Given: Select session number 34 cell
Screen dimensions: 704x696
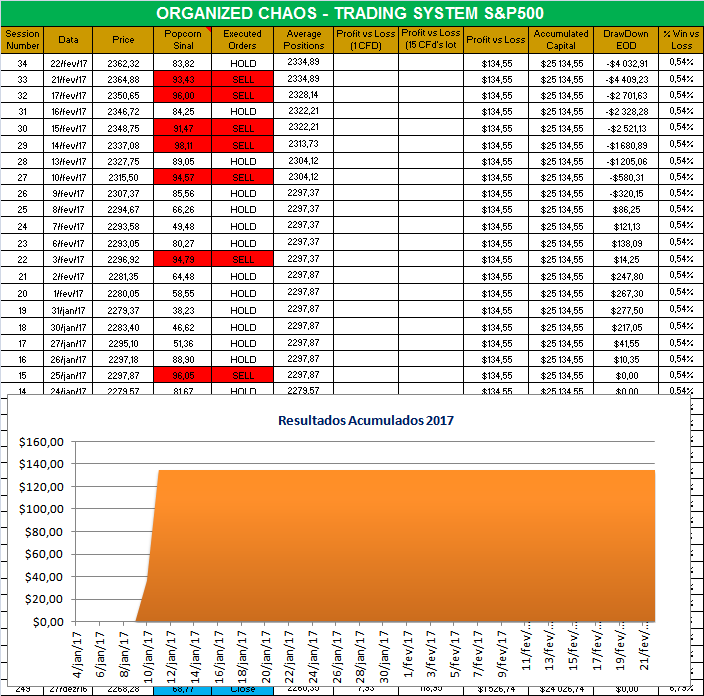Looking at the screenshot, I should 22,63.
